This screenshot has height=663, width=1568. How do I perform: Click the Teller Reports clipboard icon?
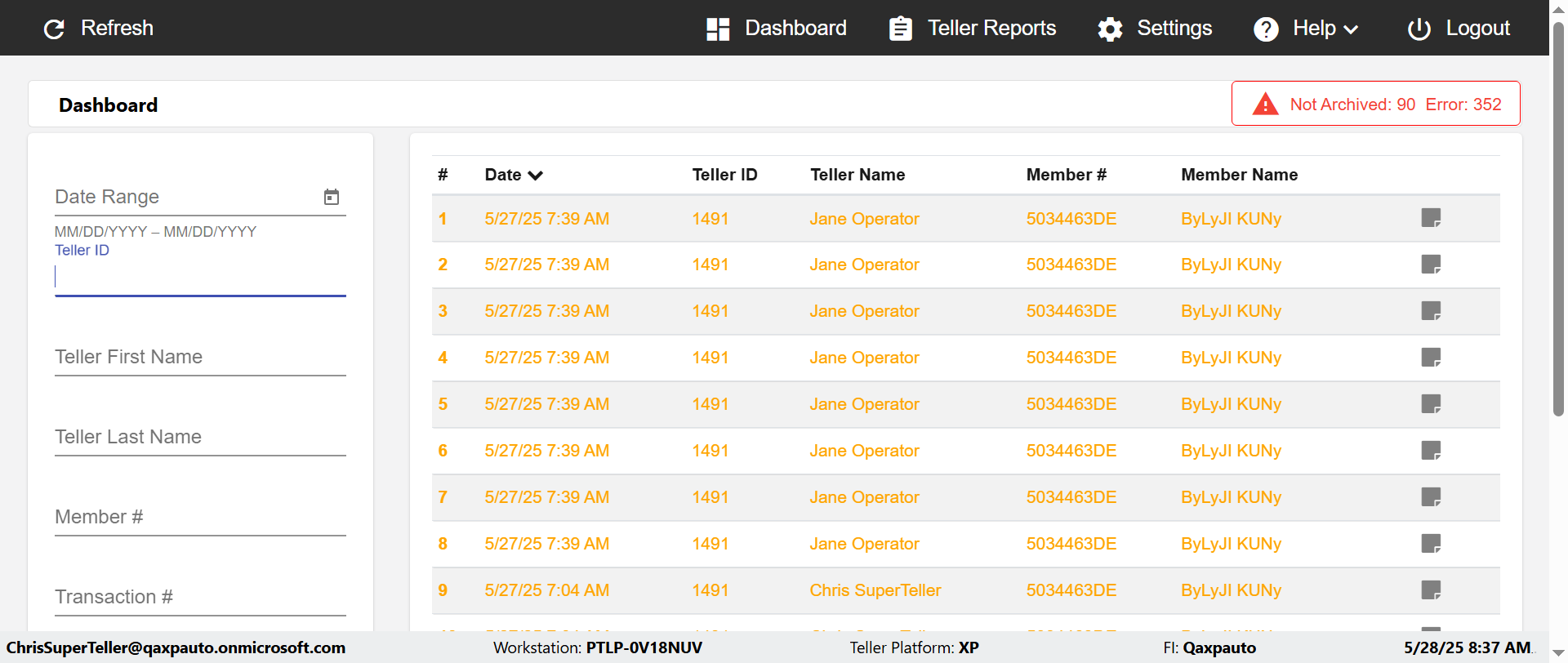coord(900,29)
